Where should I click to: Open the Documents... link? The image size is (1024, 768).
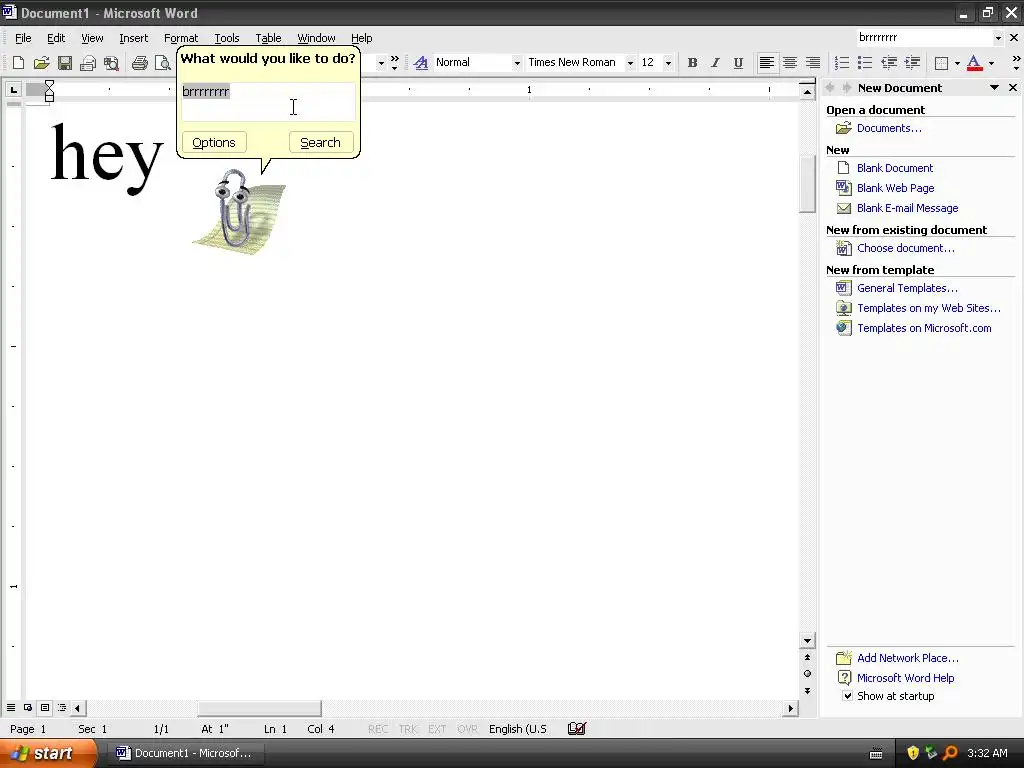[x=889, y=128]
